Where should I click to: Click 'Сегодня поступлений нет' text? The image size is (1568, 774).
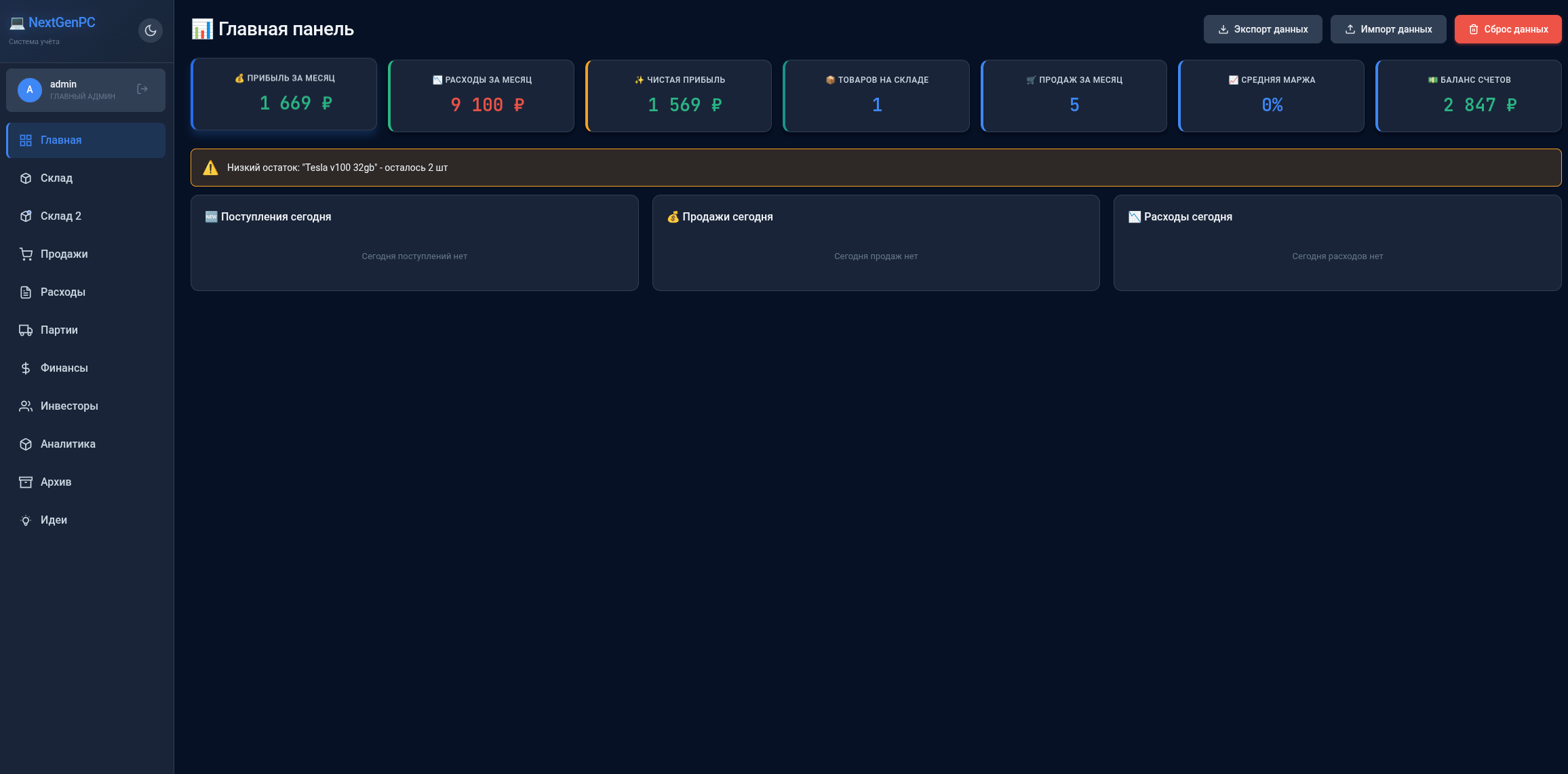(x=414, y=256)
